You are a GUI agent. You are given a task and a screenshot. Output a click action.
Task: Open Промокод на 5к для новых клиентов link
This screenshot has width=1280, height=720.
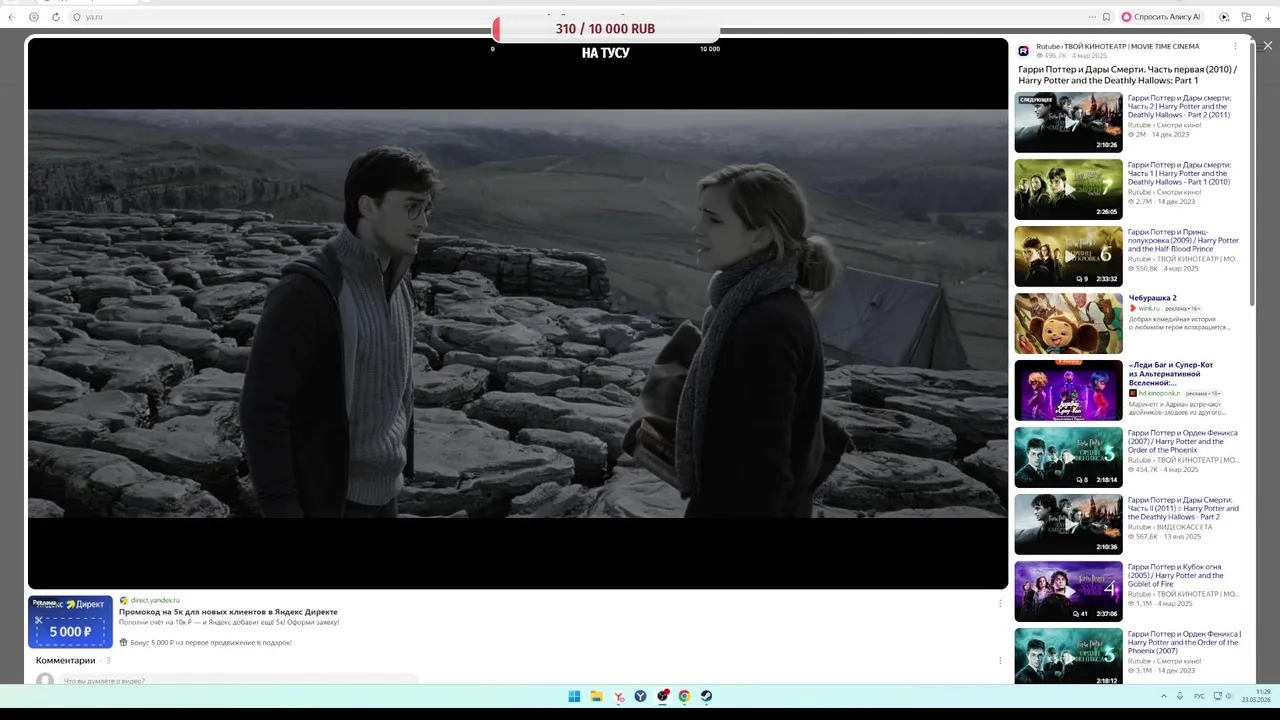[228, 611]
